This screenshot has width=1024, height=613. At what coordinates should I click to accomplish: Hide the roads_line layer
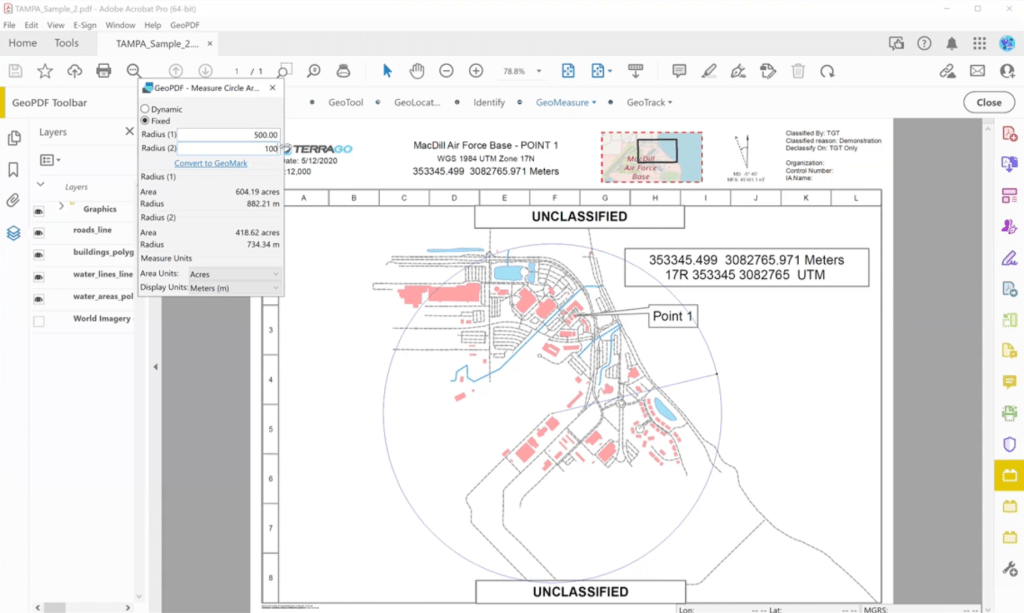39,231
